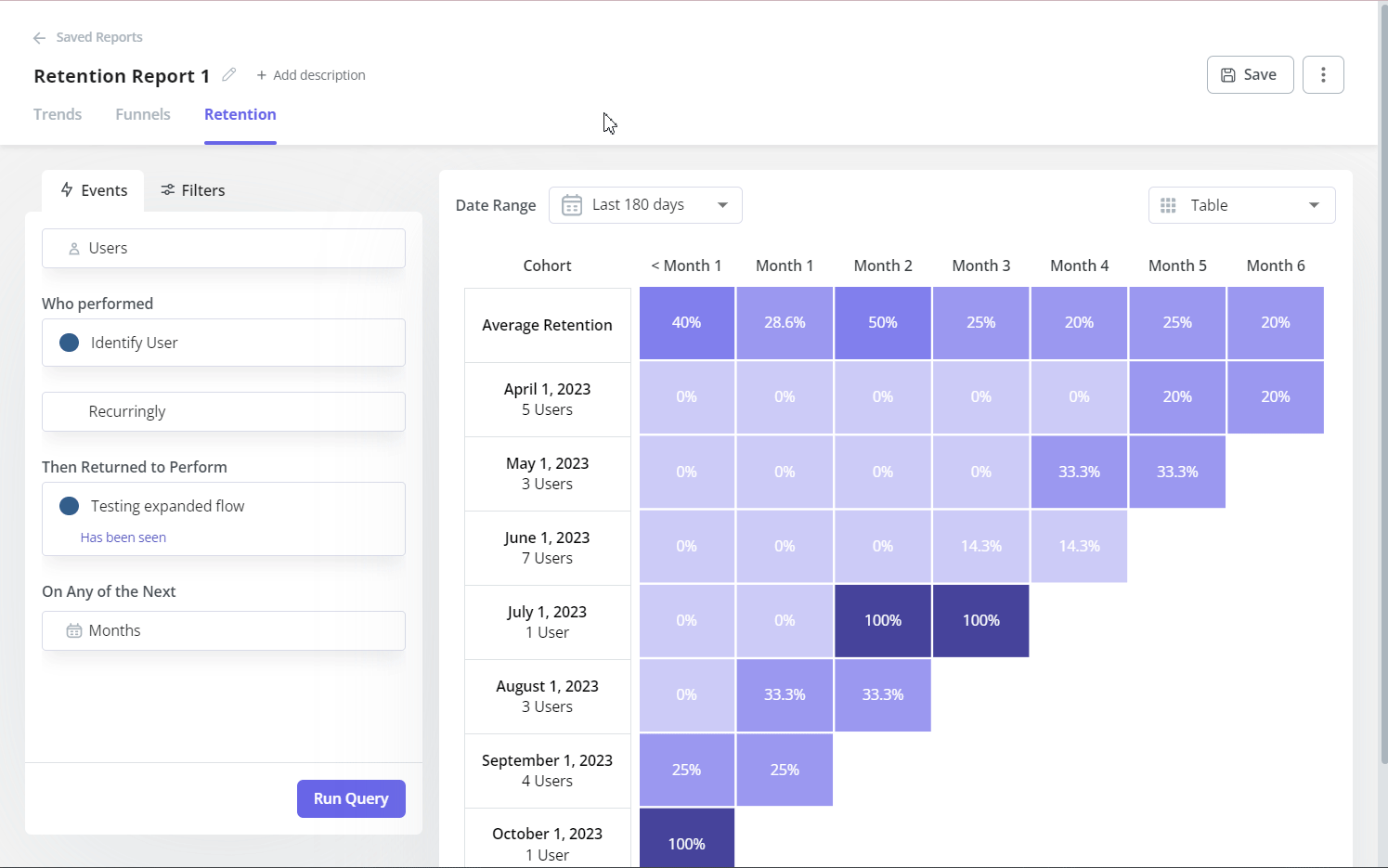Image resolution: width=1388 pixels, height=868 pixels.
Task: Select the bullet next to Testing expanded flow
Action: point(69,505)
